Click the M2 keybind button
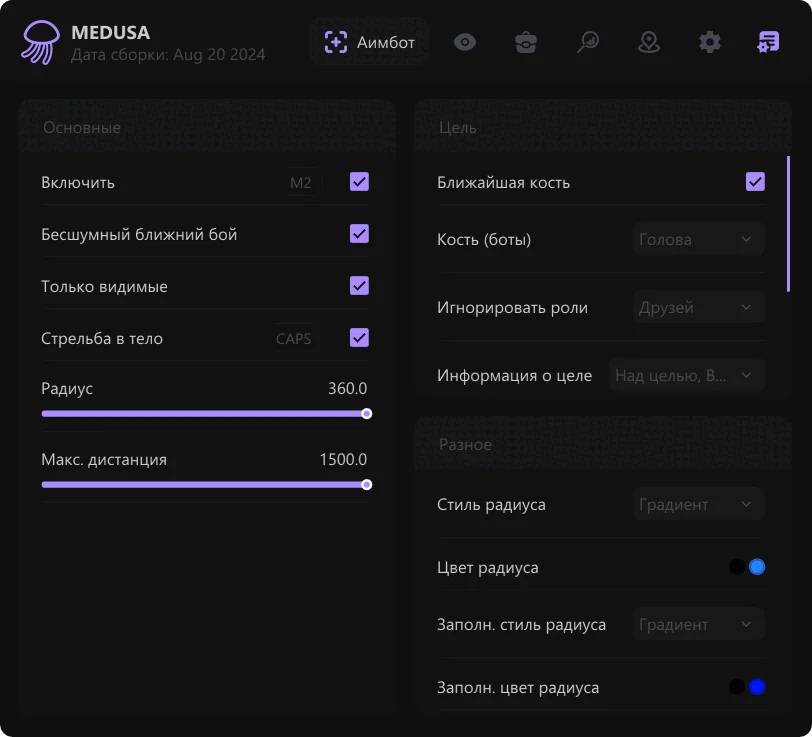The height and width of the screenshot is (737, 812). pos(301,183)
